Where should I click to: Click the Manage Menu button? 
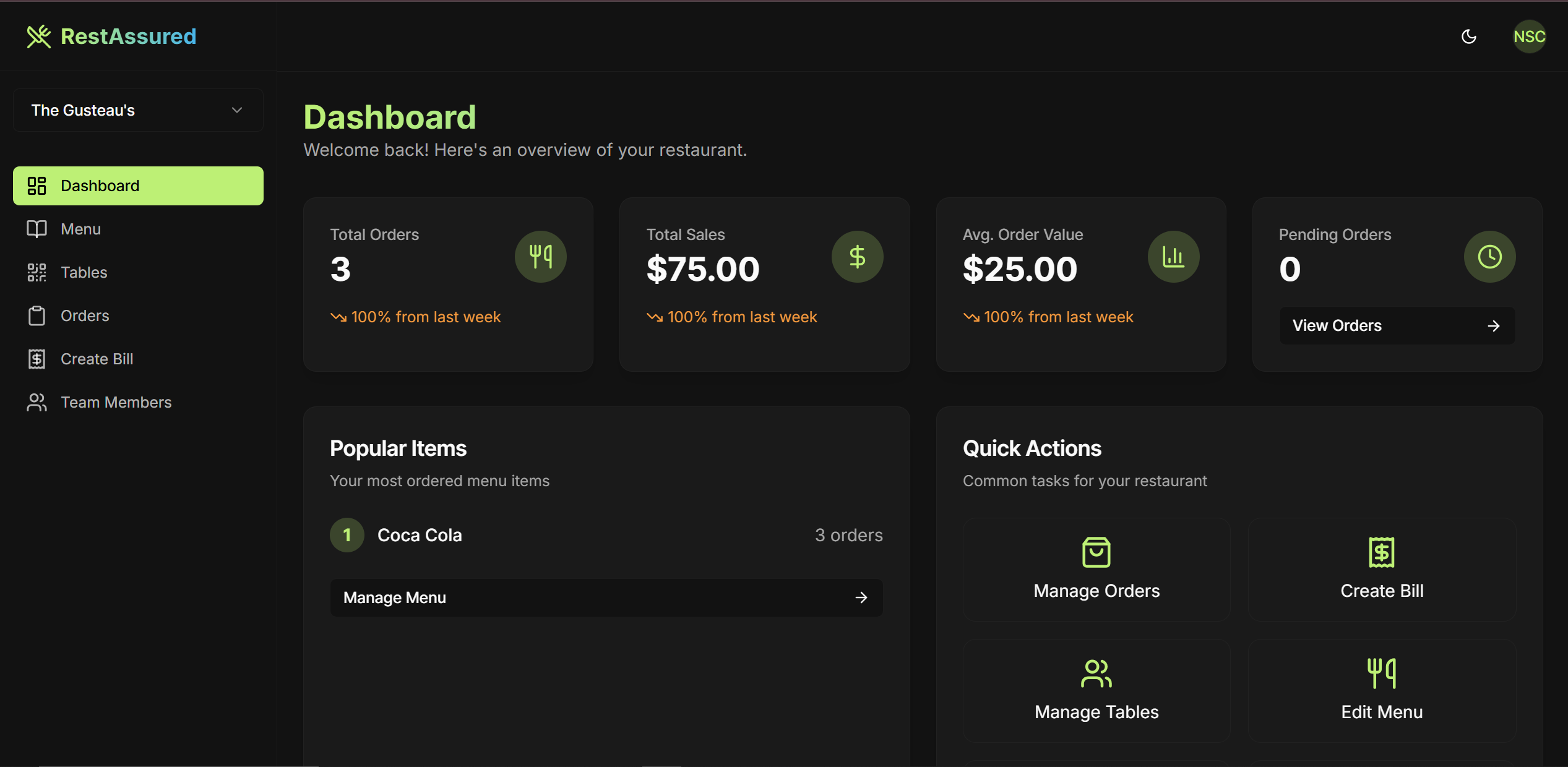click(x=606, y=598)
